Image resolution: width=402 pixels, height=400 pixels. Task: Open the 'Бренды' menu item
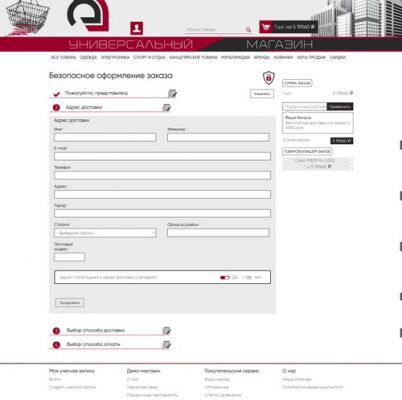[x=262, y=57]
